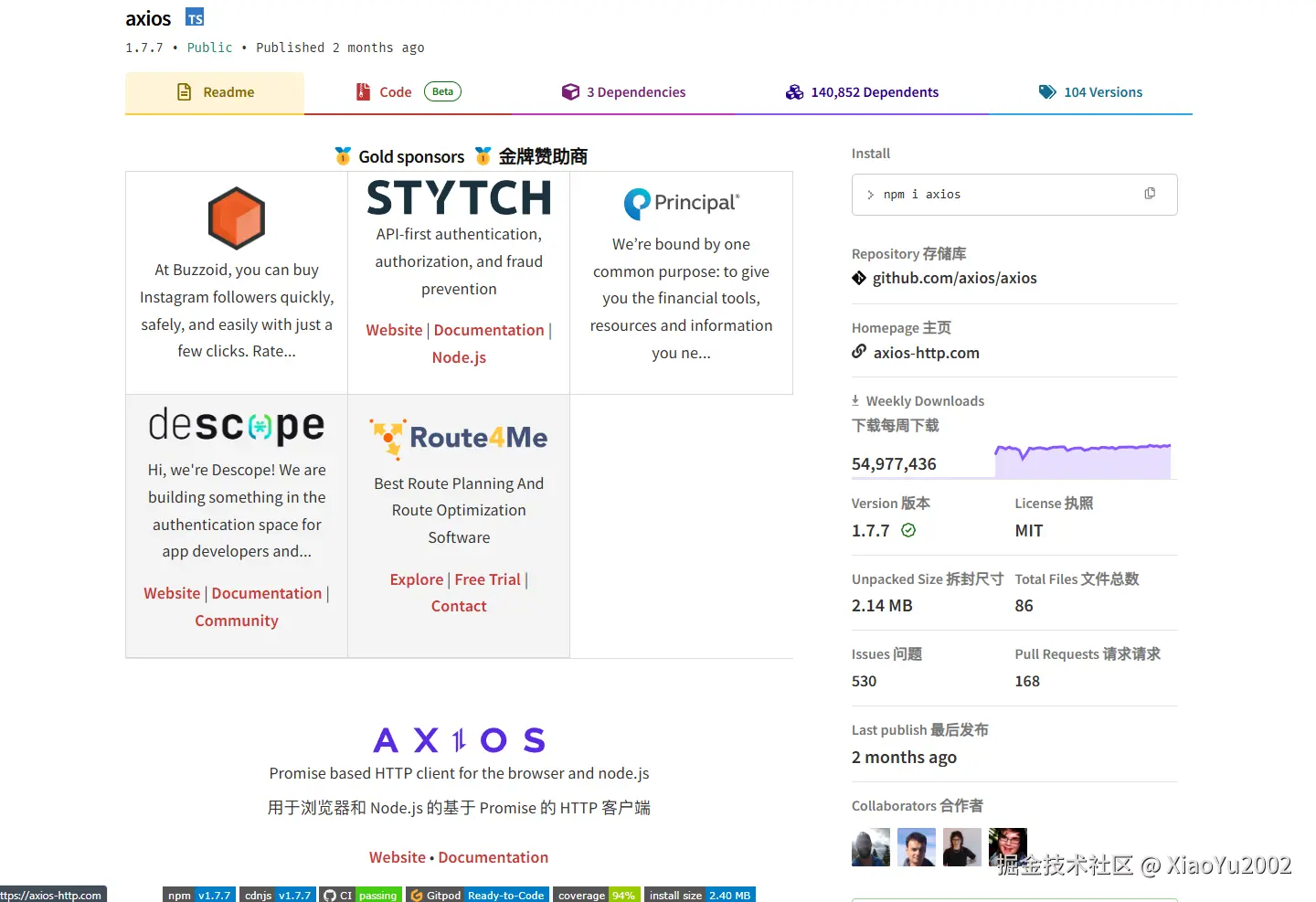Click the npm i axios command field
The image size is (1316, 902).
pos(1014,195)
